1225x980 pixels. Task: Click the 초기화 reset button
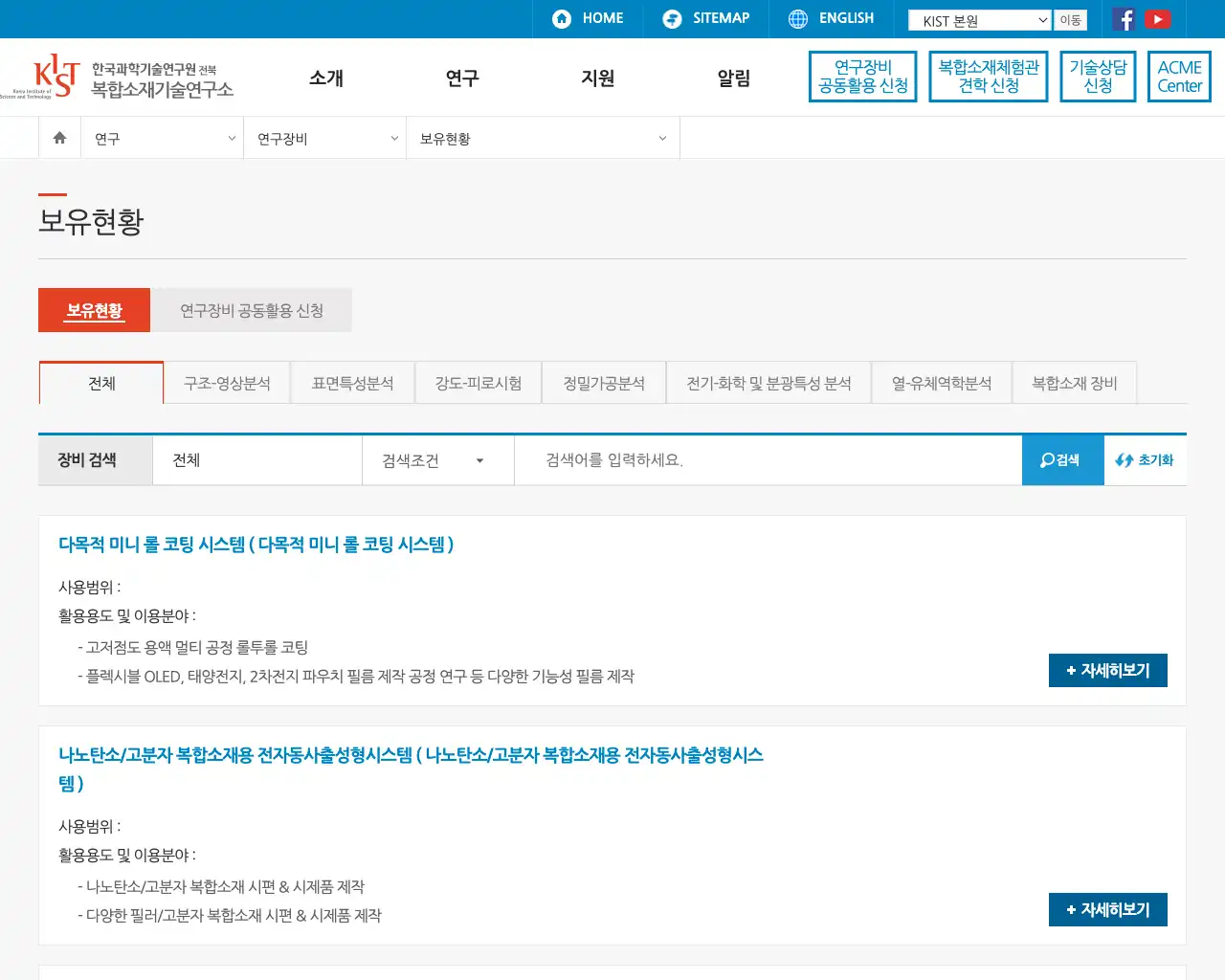[1145, 460]
